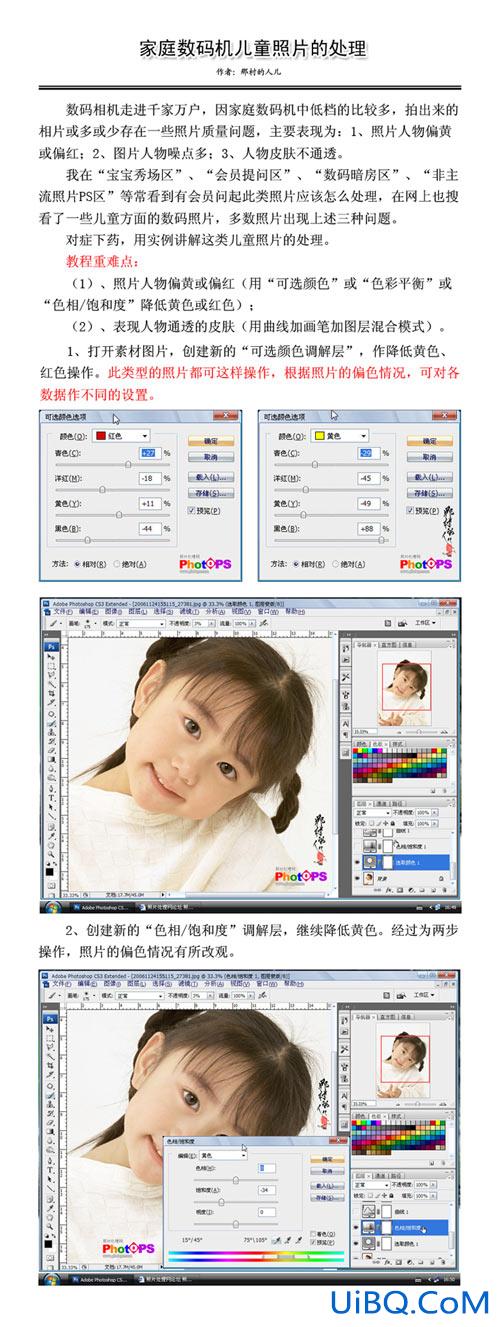Viewport: 500px width, 1327px height.
Task: Switch to 直方图 tab in upper Photoshop window
Action: pyautogui.click(x=390, y=645)
